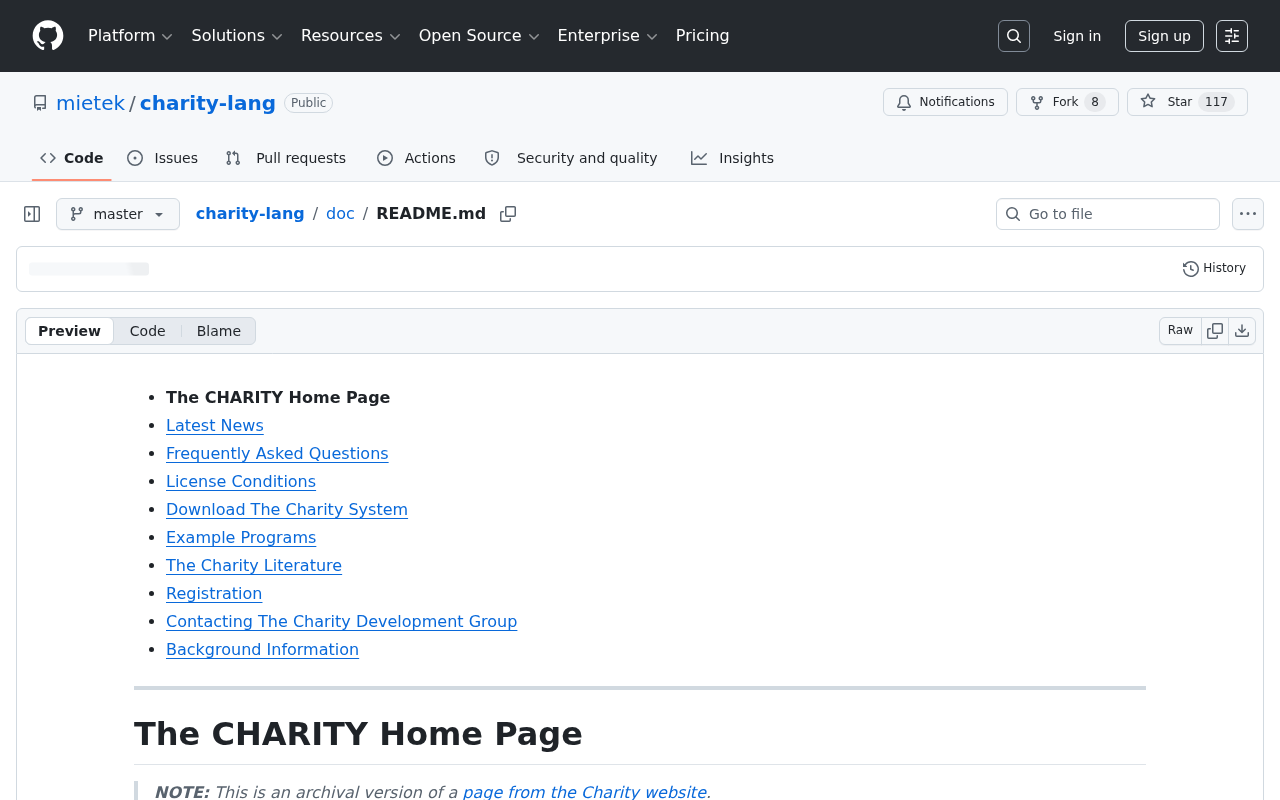The height and width of the screenshot is (800, 1280).
Task: Open the Background Information link
Action: tap(262, 650)
